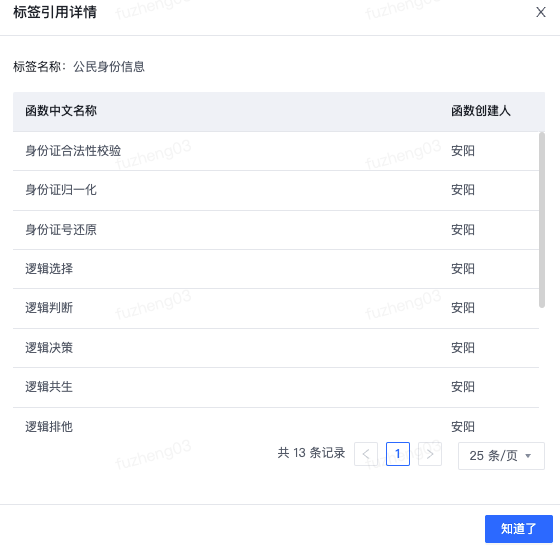Click the 函数中文名称 column header
Screen dimensions: 560x545
[61, 111]
